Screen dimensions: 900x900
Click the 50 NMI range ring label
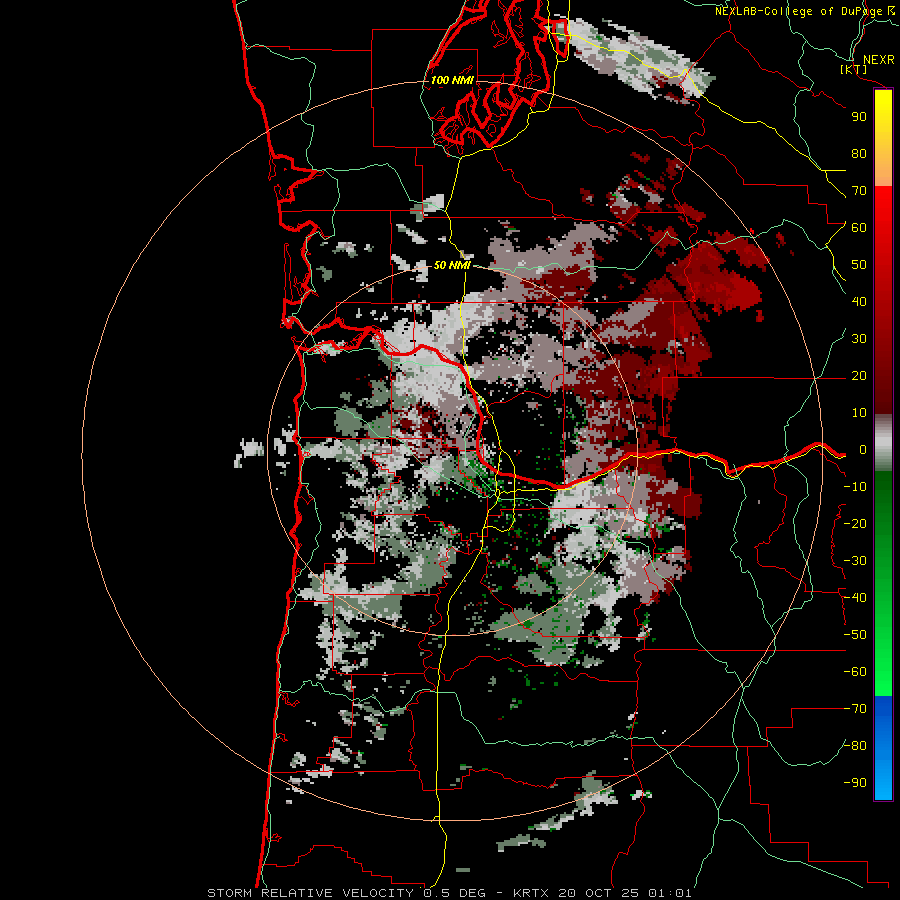coord(452,265)
